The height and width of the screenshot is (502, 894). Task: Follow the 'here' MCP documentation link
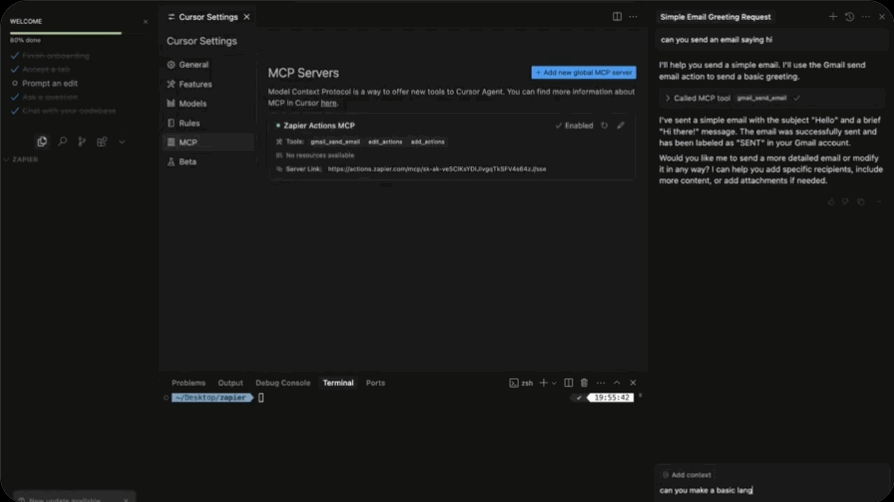click(x=328, y=103)
